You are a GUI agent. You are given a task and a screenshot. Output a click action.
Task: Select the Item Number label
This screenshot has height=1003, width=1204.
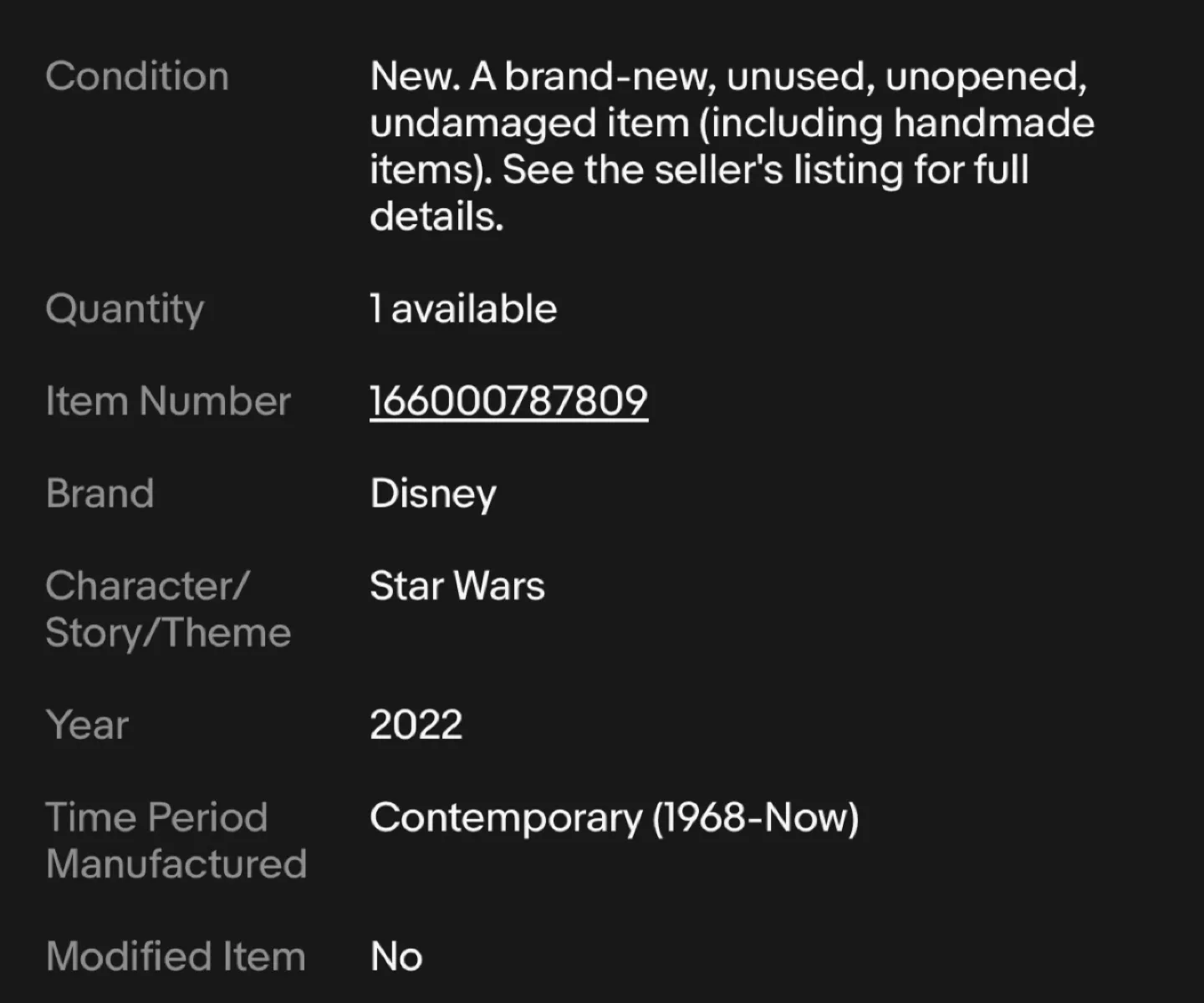pos(168,400)
